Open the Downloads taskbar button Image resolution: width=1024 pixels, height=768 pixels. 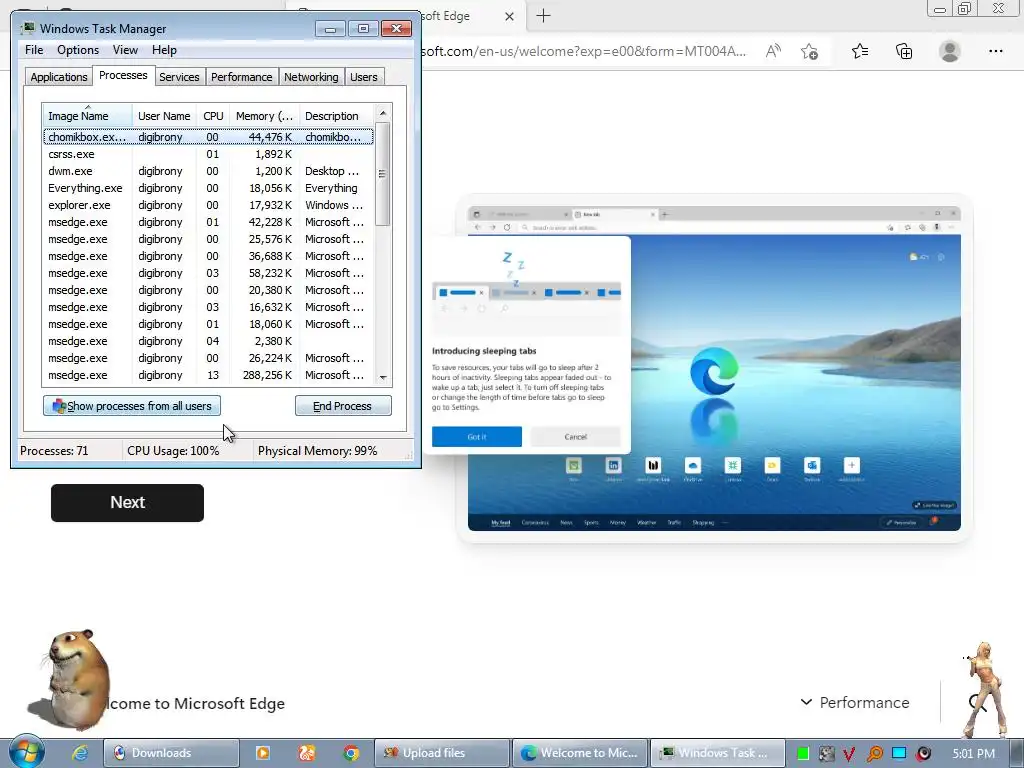click(x=171, y=753)
